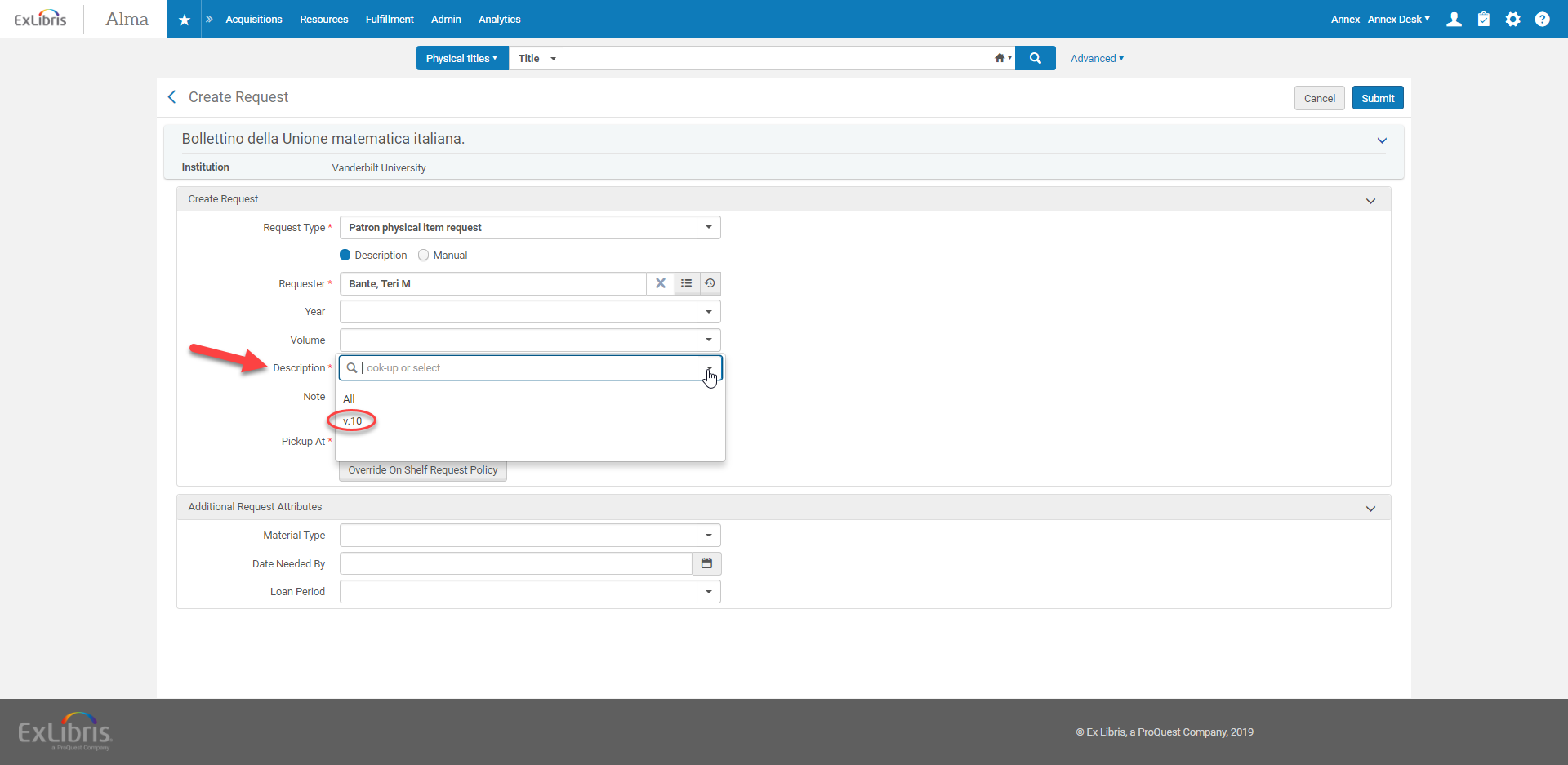The image size is (1568, 765).
Task: Click the Alma product name link
Action: pos(127,19)
